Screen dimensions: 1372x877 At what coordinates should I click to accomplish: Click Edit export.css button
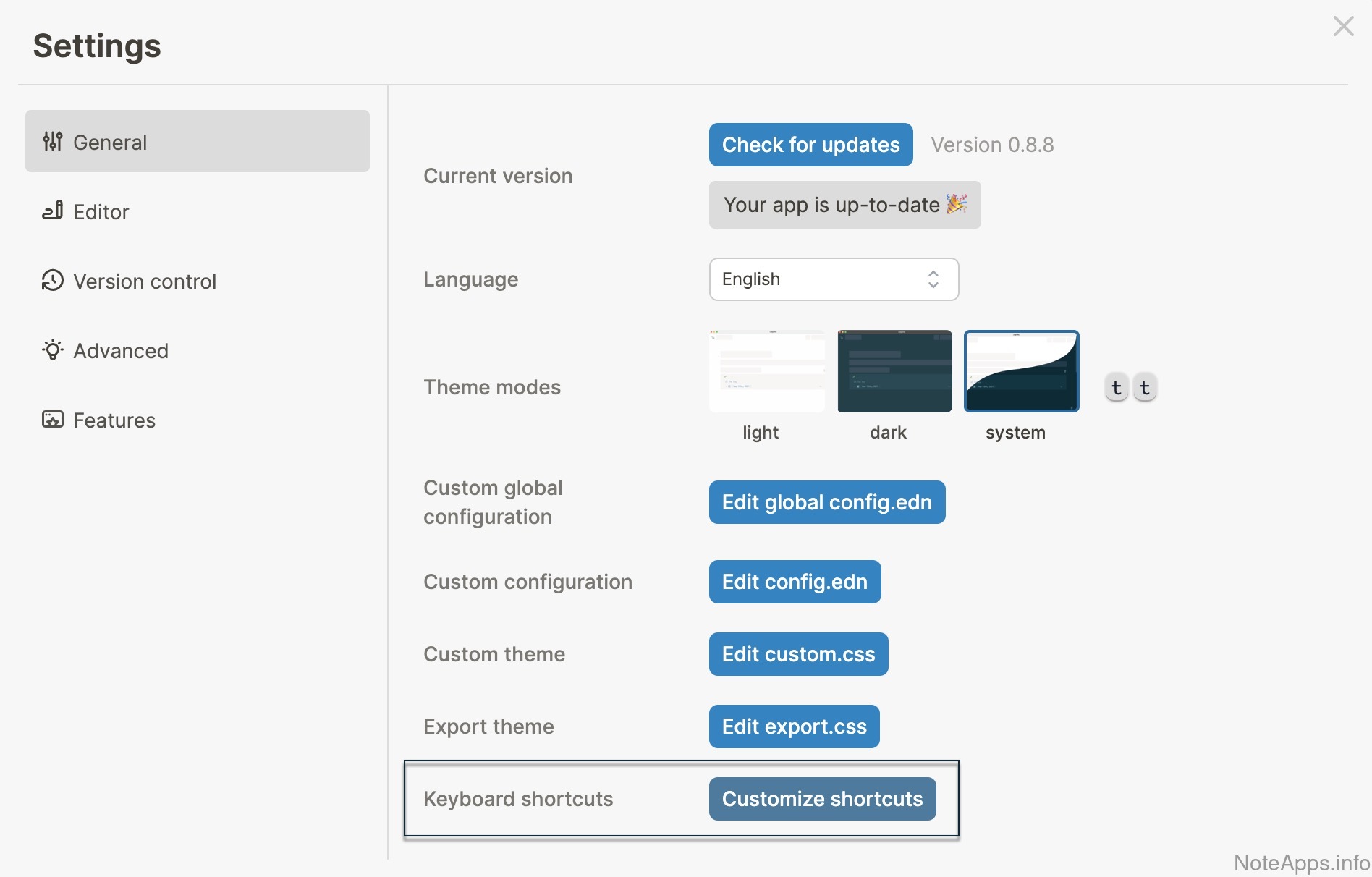point(794,726)
